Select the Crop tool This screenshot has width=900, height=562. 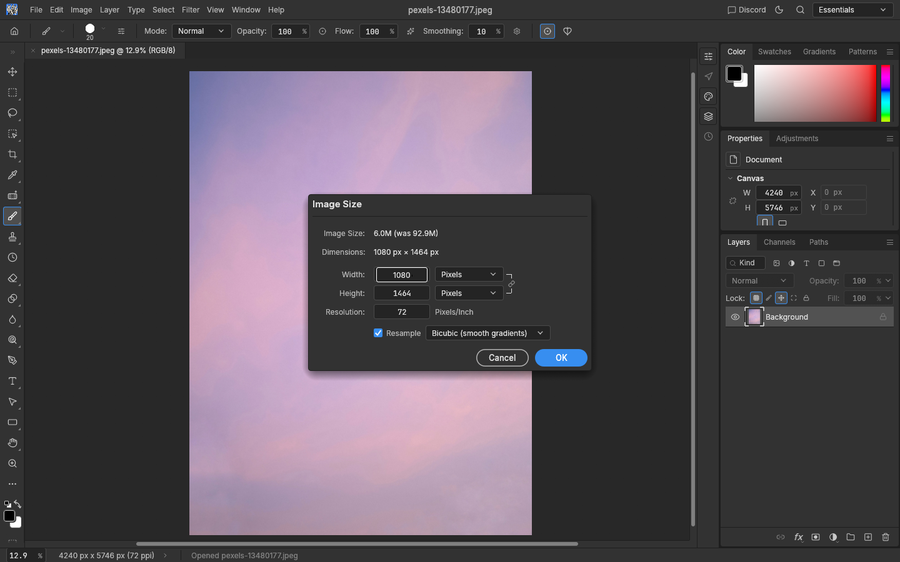point(12,154)
